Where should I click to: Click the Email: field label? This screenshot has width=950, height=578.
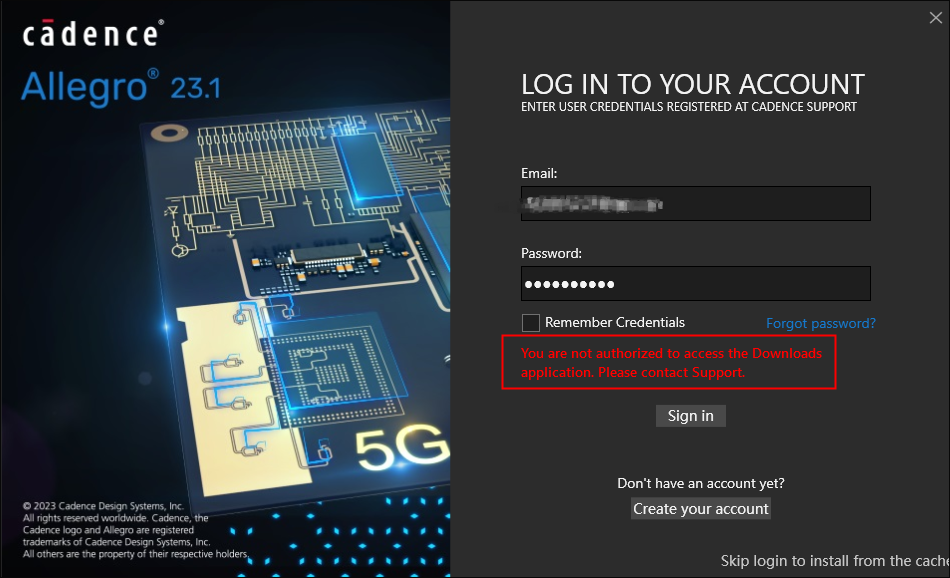coord(539,173)
